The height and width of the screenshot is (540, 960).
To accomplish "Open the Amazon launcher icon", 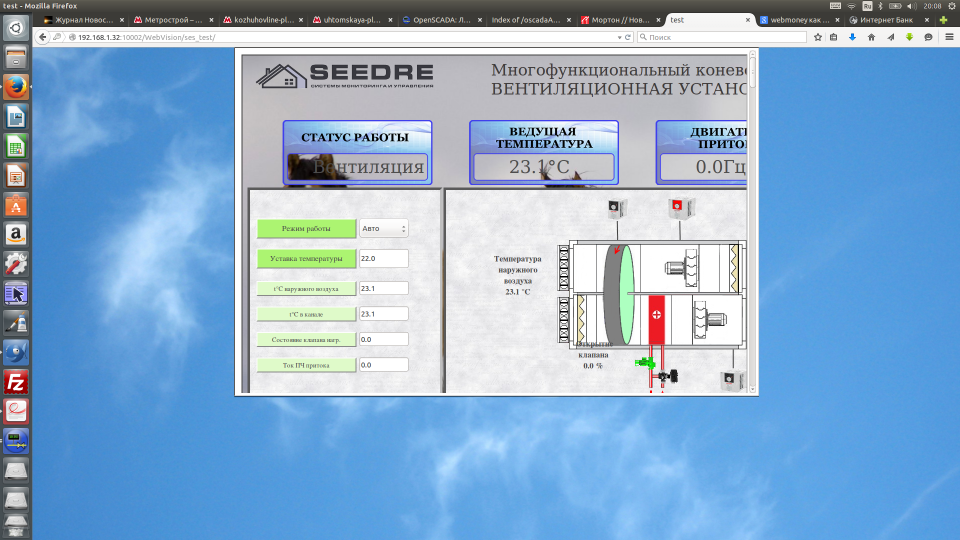I will (15, 235).
